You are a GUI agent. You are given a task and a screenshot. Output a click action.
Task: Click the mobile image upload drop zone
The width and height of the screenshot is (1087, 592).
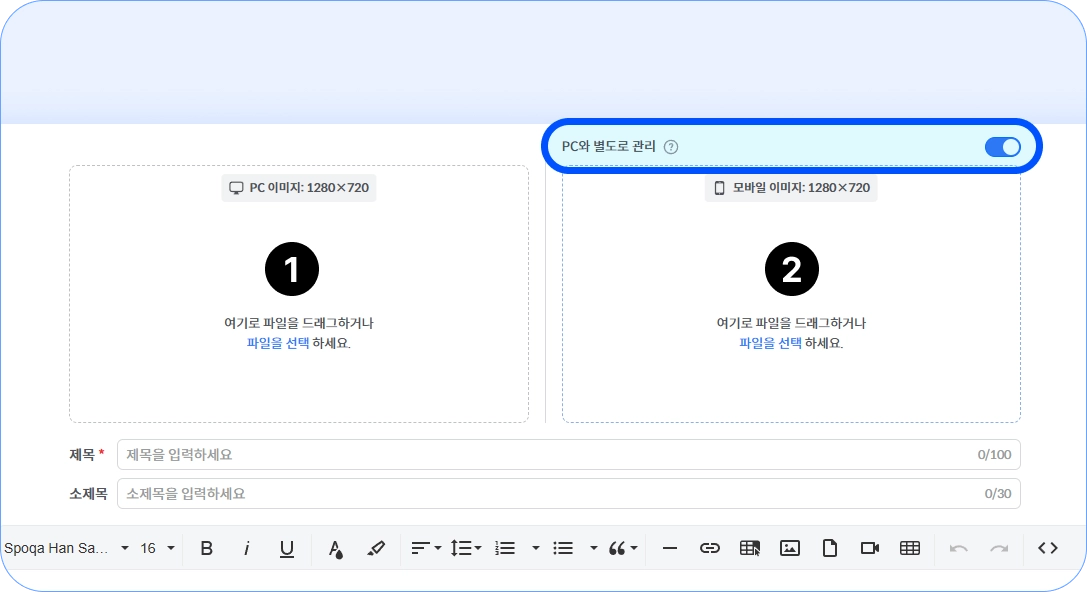pos(791,294)
